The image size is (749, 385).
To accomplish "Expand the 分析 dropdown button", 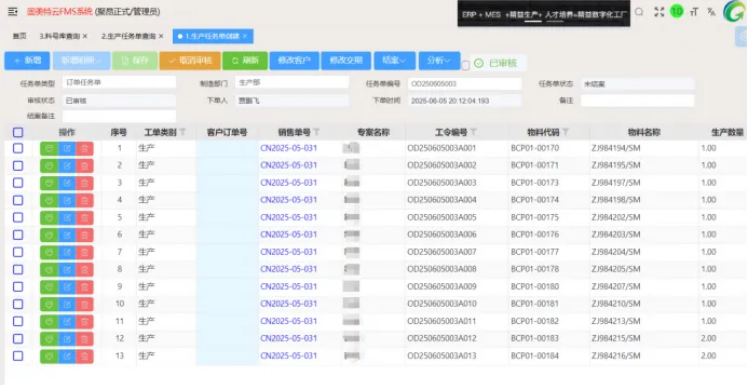I will pyautogui.click(x=439, y=61).
